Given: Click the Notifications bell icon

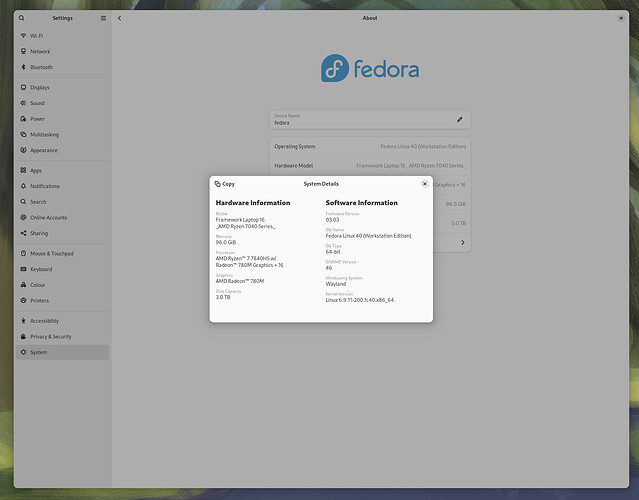Looking at the screenshot, I should pyautogui.click(x=23, y=186).
